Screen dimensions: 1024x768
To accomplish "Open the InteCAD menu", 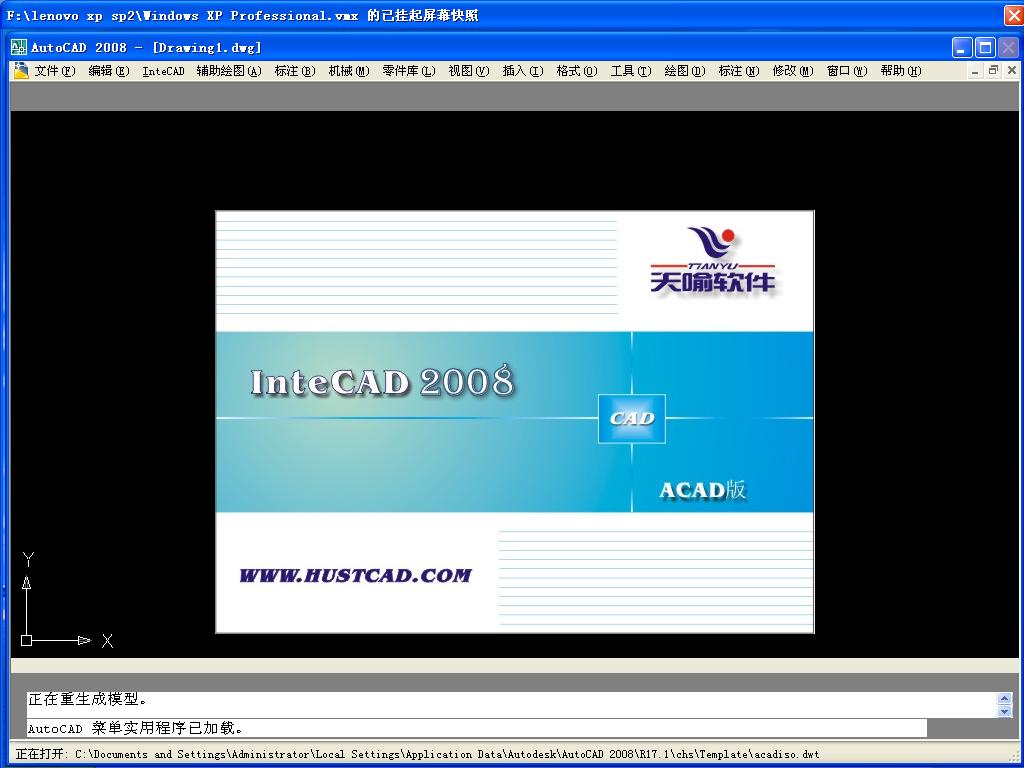I will click(x=163, y=71).
